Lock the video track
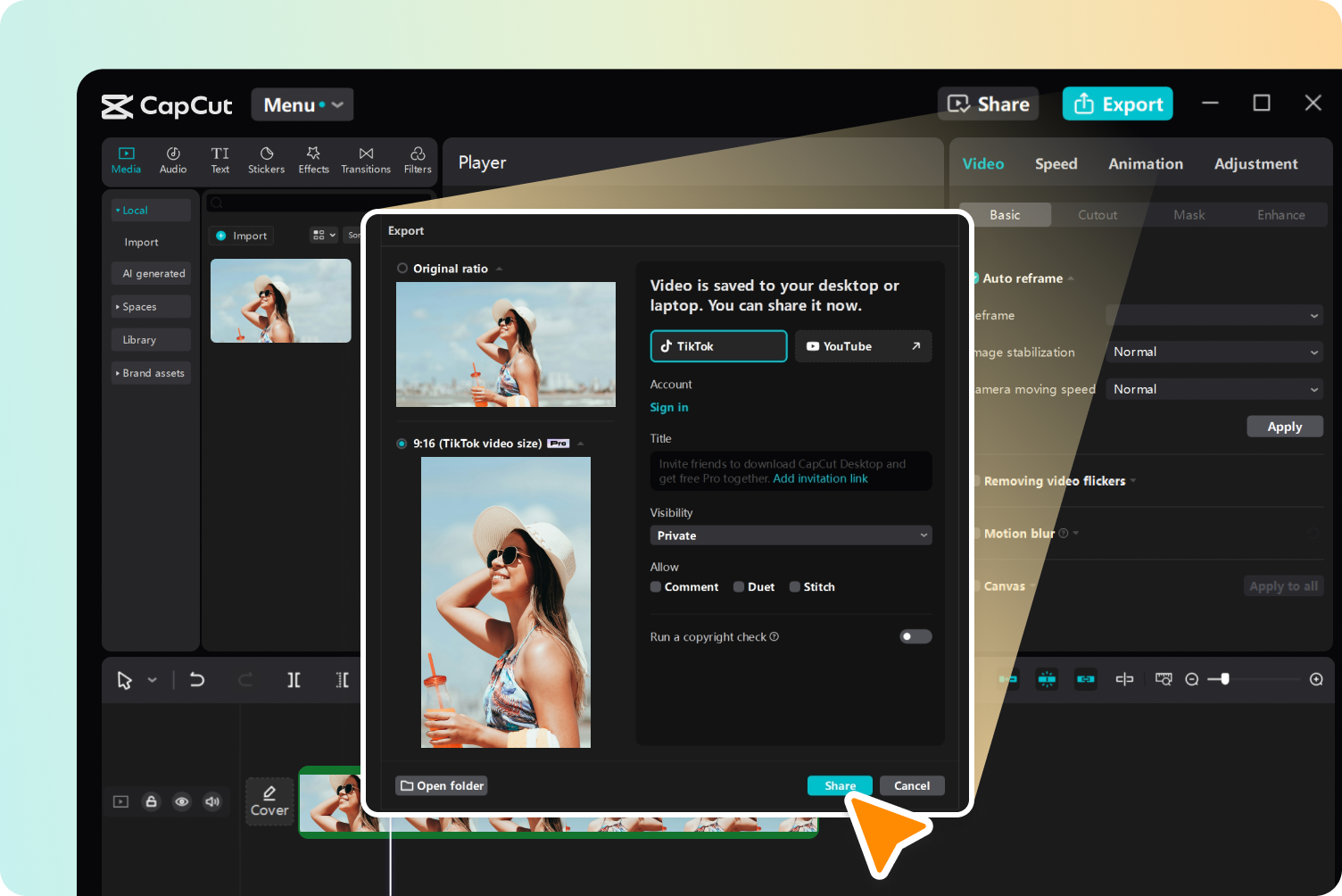 point(151,801)
